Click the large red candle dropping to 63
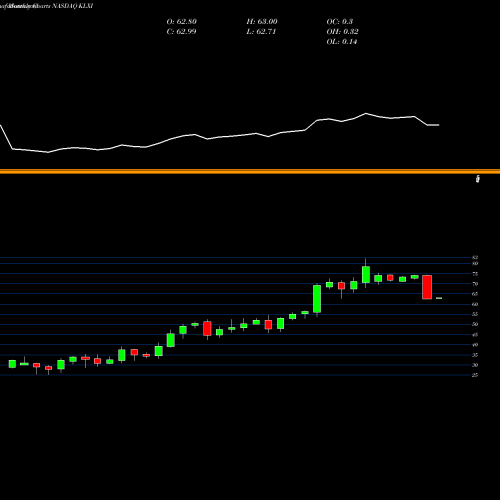Image resolution: width=500 pixels, height=500 pixels. [x=427, y=287]
